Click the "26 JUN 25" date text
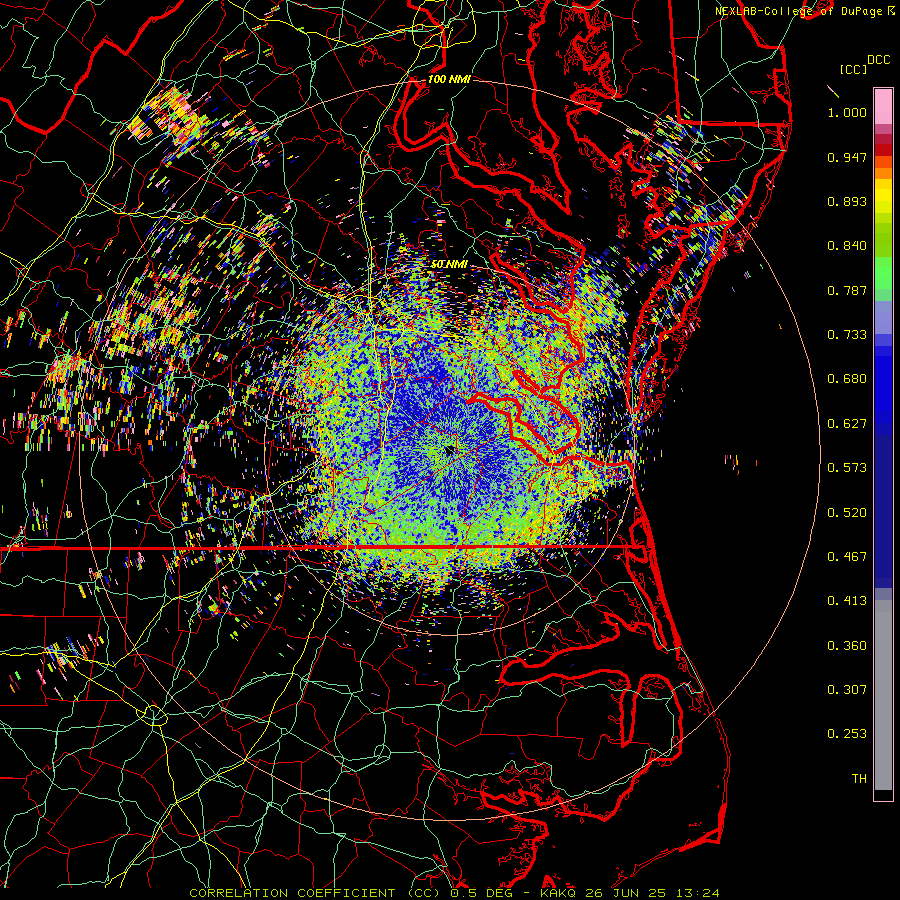The width and height of the screenshot is (900, 900). pos(625,893)
